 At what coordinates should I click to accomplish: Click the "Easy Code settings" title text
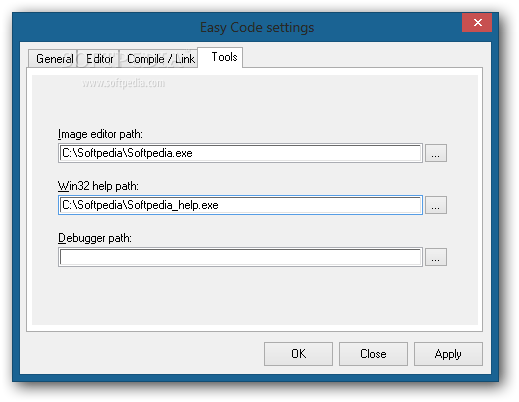257,27
